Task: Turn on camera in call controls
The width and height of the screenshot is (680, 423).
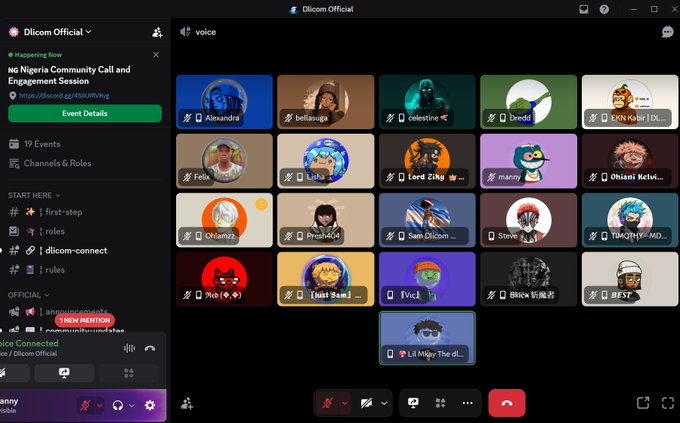Action: [366, 403]
